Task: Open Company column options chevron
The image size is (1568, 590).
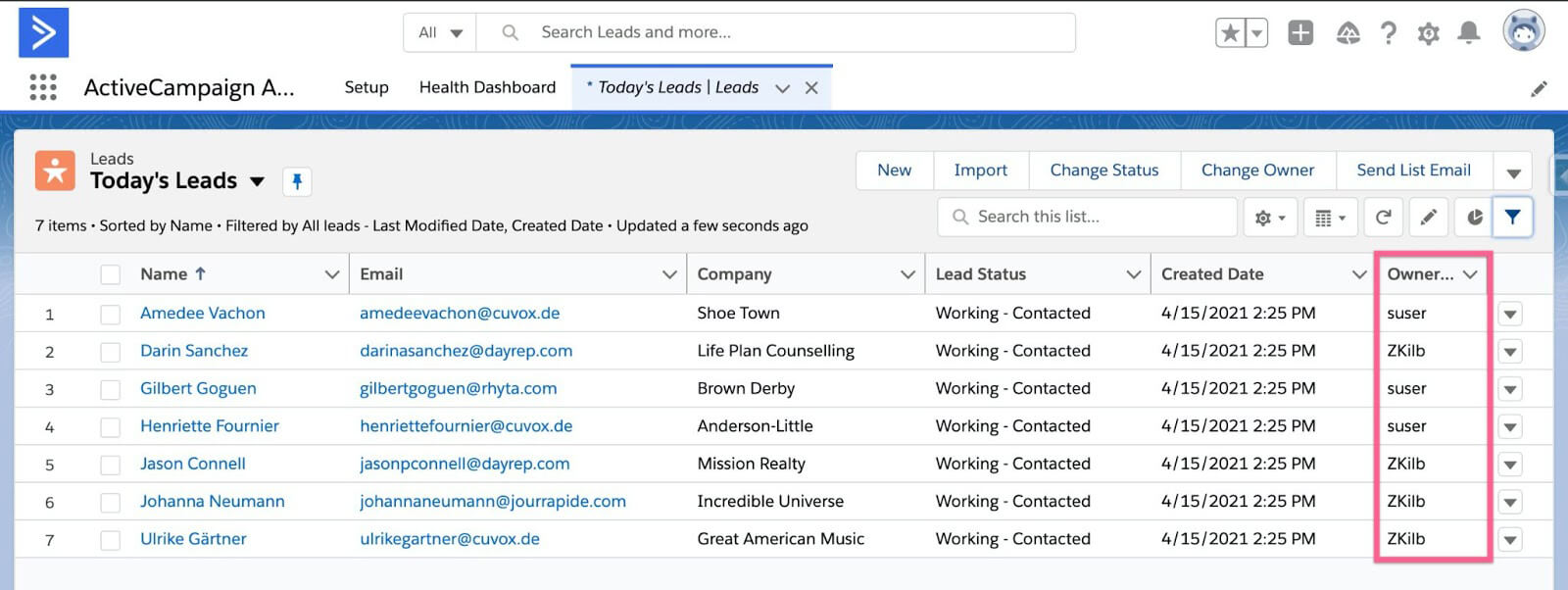Action: coord(907,274)
